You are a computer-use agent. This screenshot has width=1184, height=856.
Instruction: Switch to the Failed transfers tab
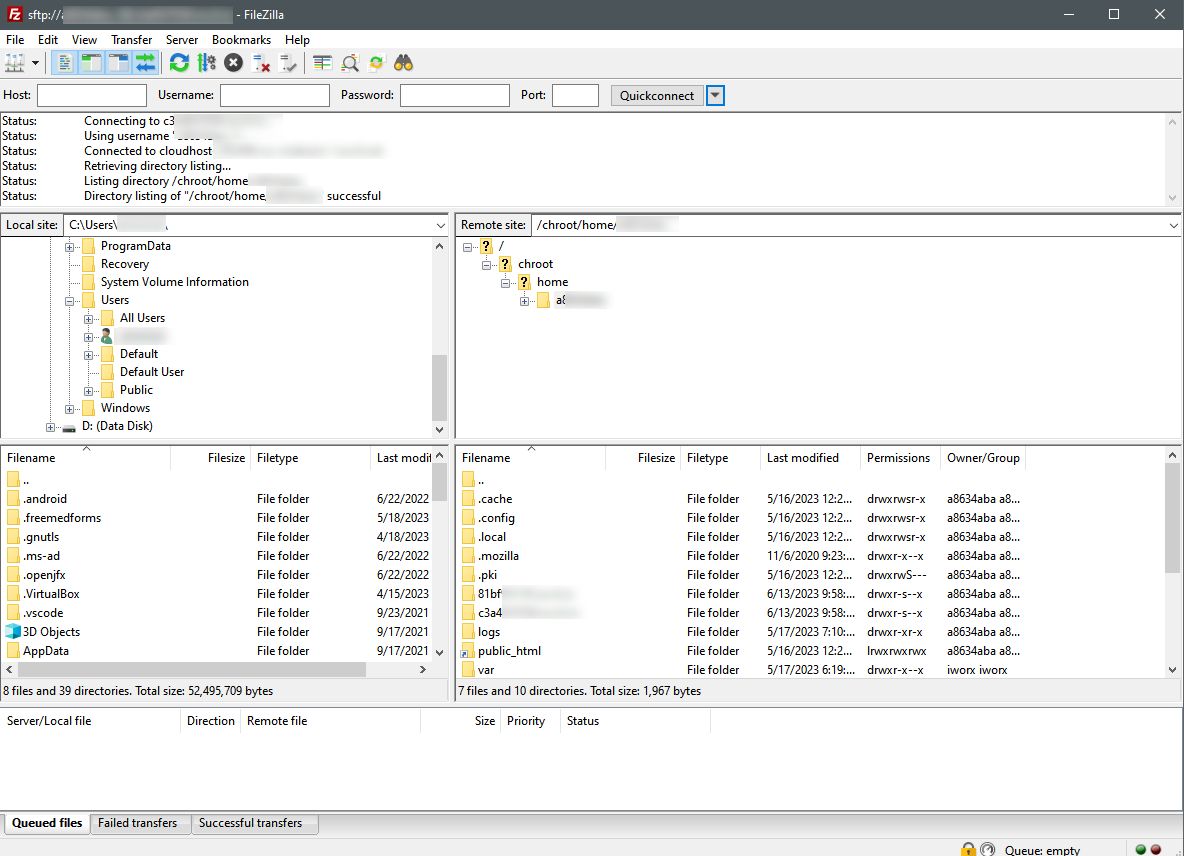[x=140, y=823]
